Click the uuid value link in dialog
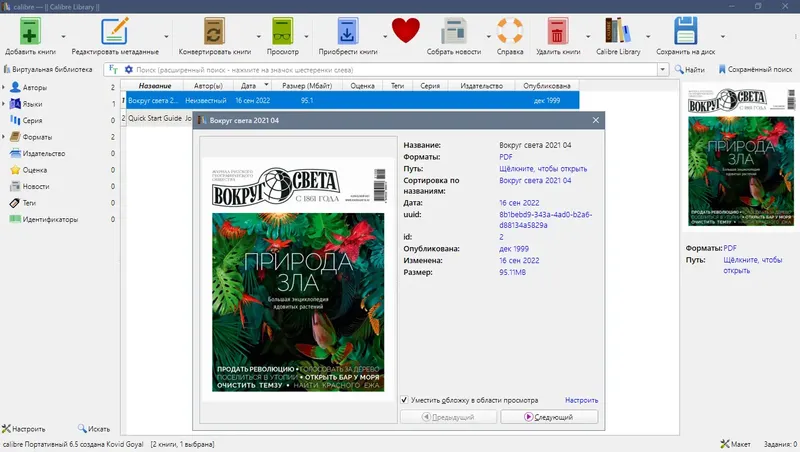Viewport: 800px width, 452px height. coord(545,219)
